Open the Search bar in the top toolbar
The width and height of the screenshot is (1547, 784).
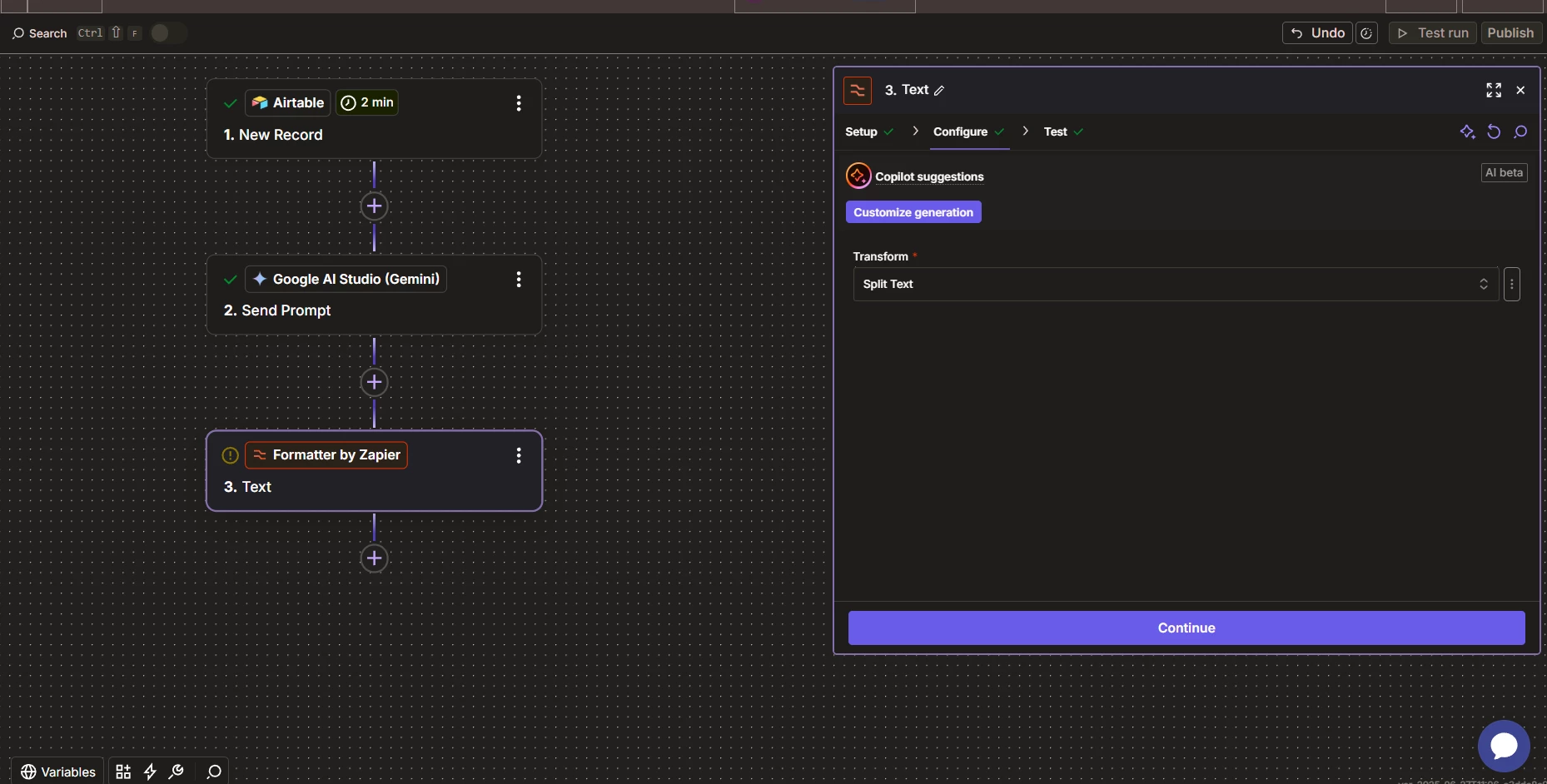tap(39, 33)
